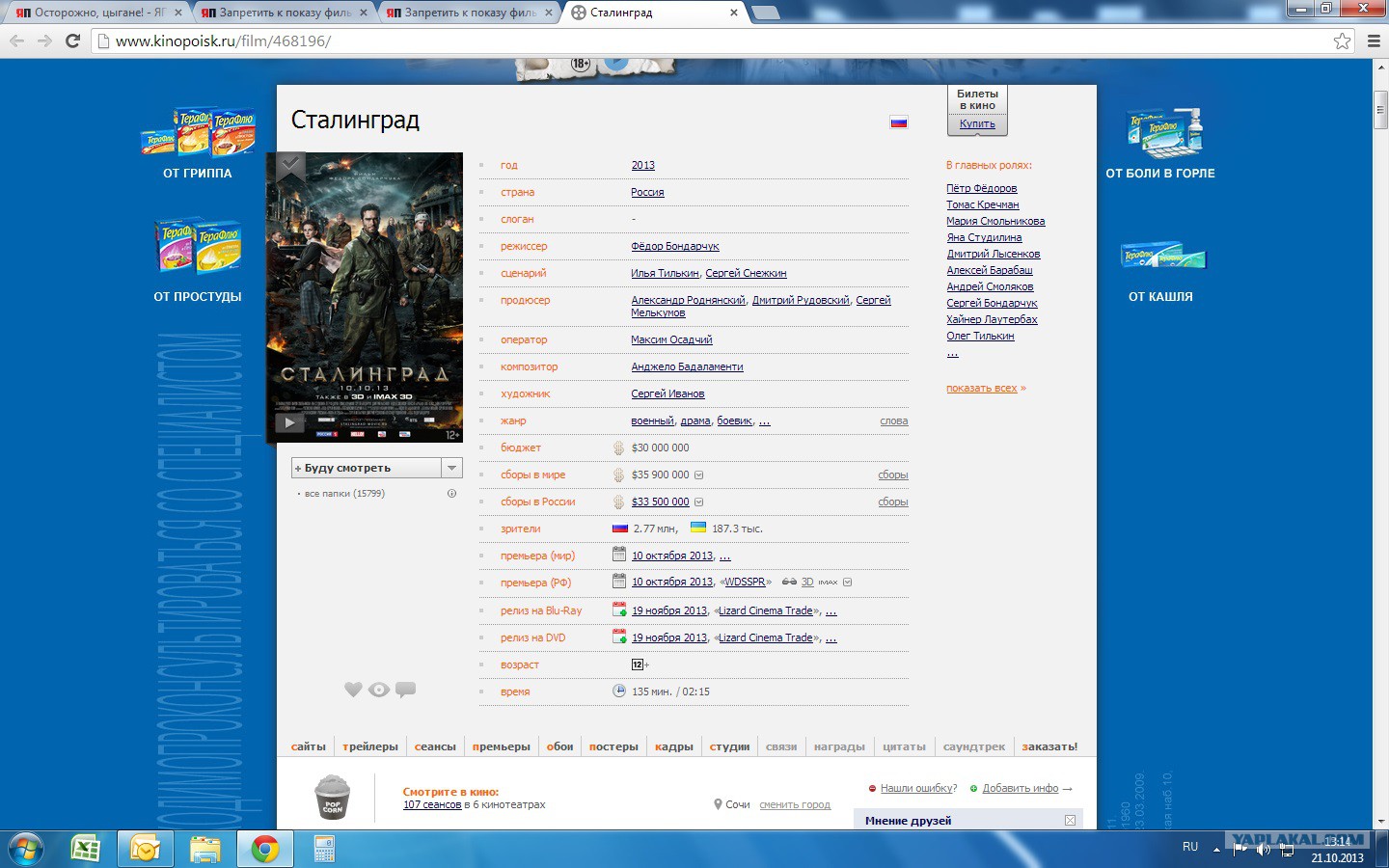Open composer Анджело Бадаламенти link
1389x868 pixels.
[x=687, y=366]
